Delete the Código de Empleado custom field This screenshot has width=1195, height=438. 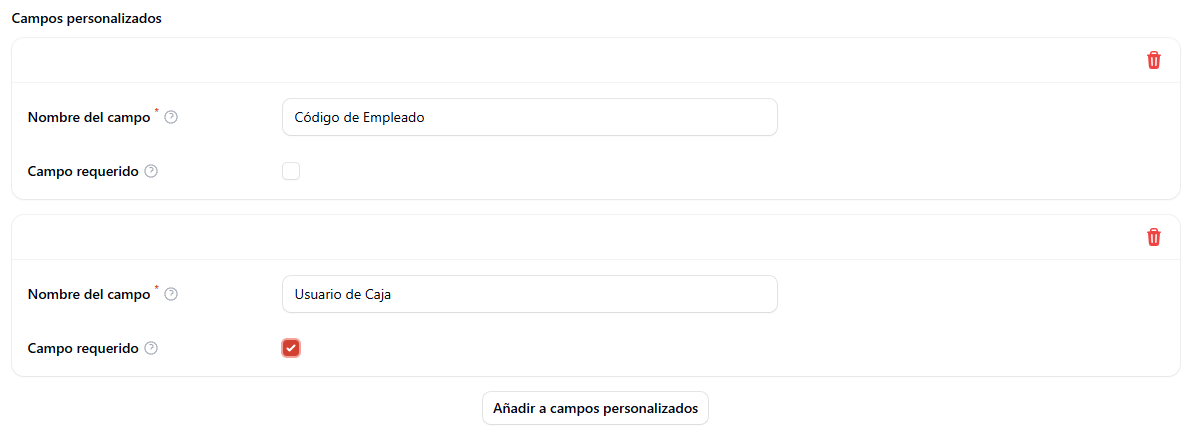1154,60
